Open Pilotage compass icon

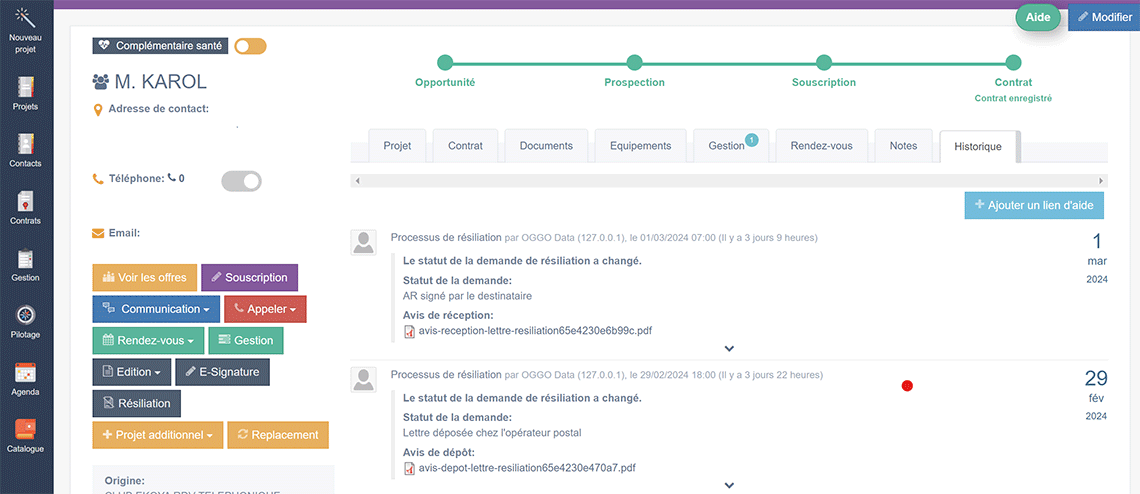(x=26, y=317)
